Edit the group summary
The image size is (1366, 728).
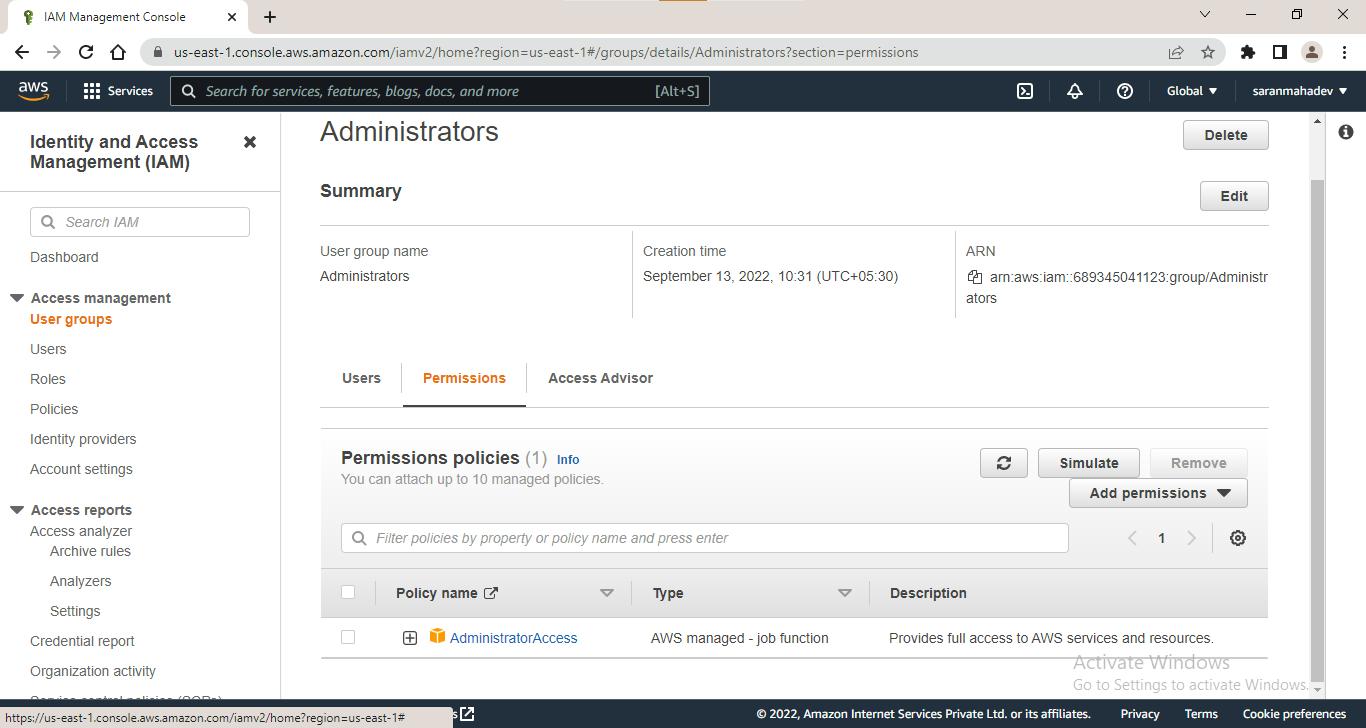click(1234, 196)
